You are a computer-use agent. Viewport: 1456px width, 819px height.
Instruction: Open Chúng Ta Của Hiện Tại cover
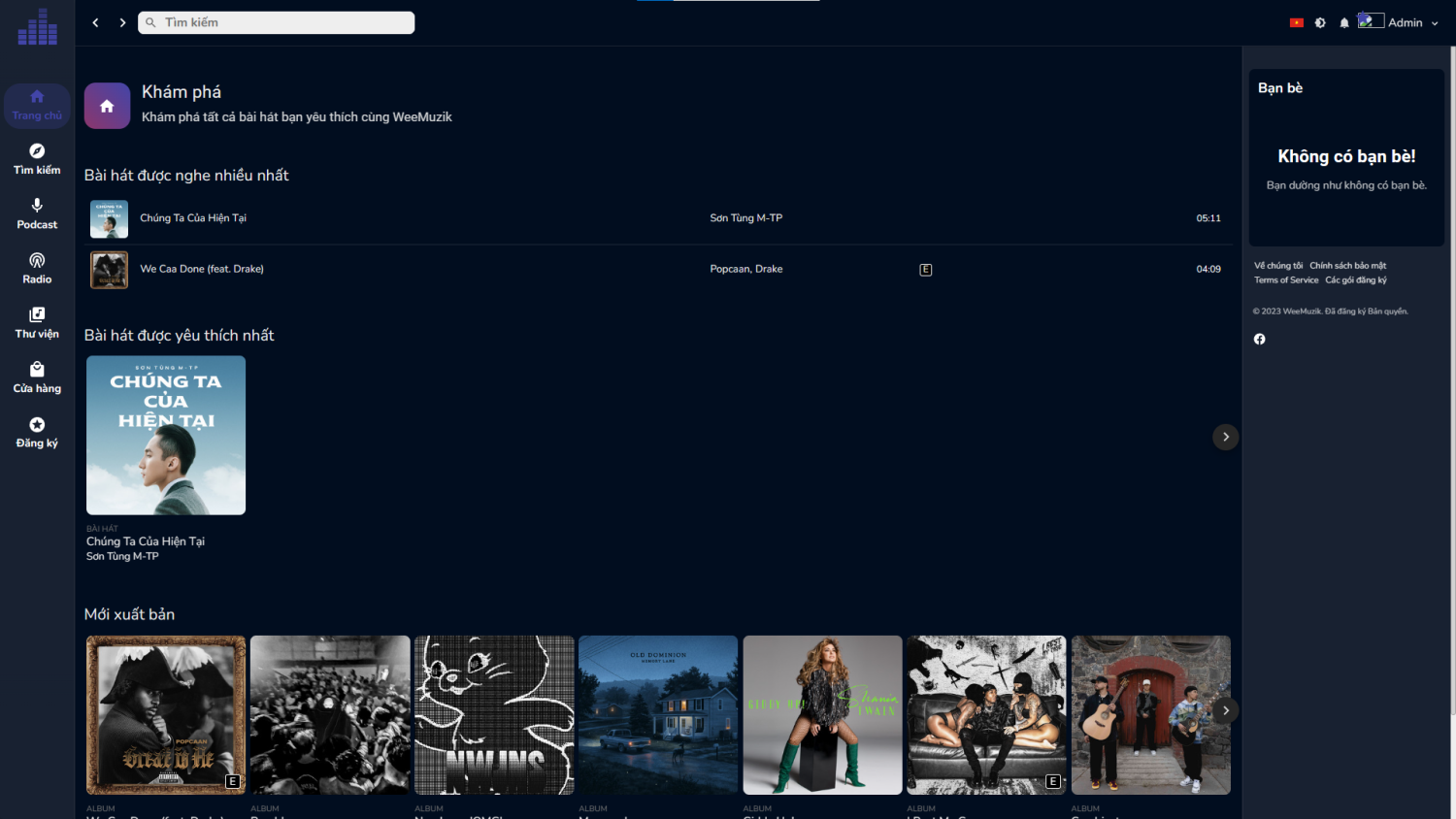(x=166, y=435)
